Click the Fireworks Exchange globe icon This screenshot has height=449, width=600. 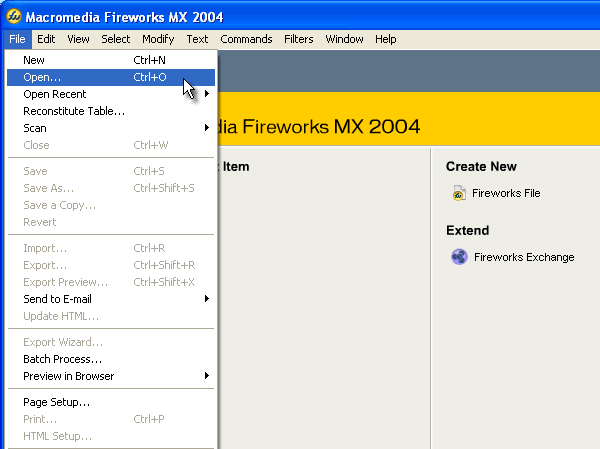click(459, 257)
